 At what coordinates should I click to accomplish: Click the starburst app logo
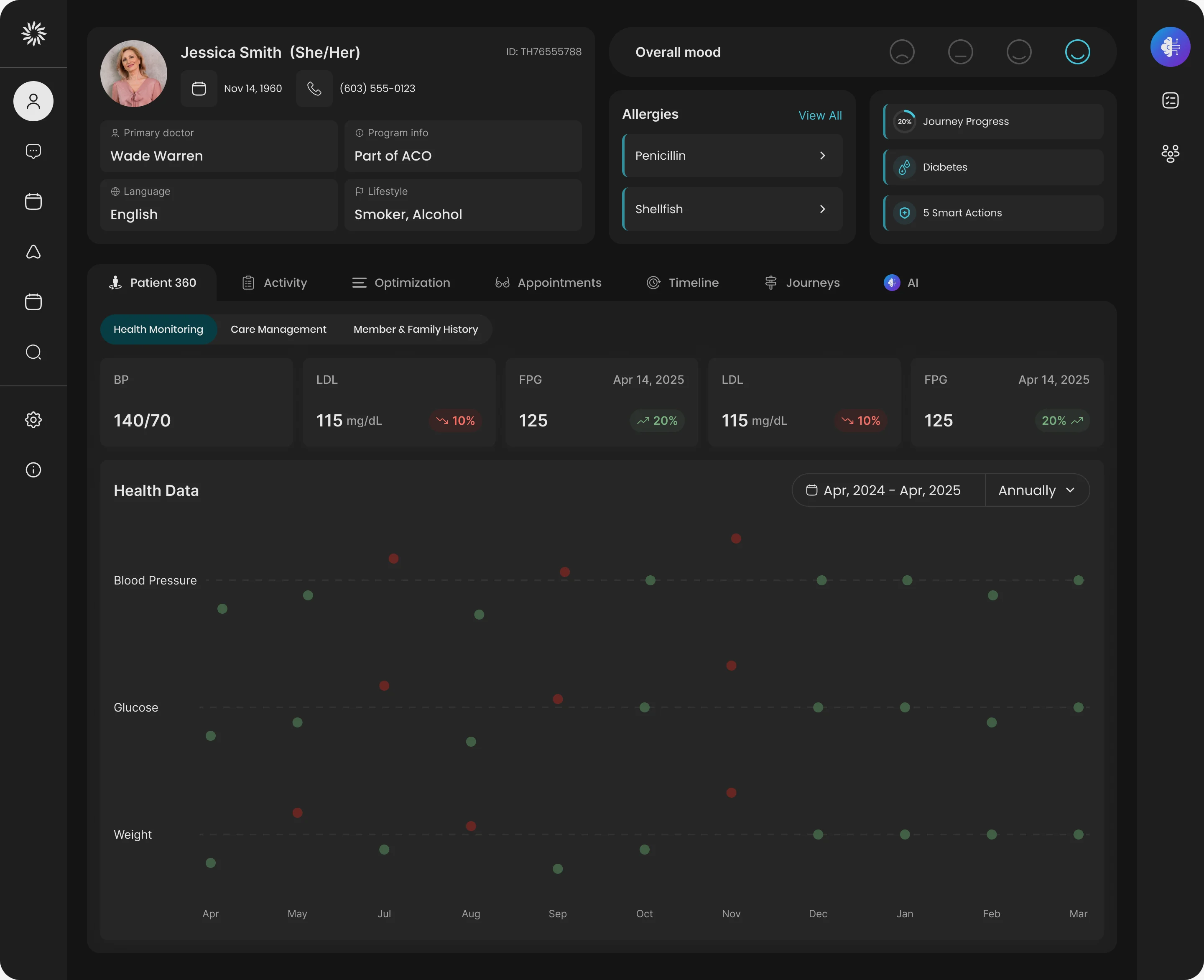(x=33, y=33)
